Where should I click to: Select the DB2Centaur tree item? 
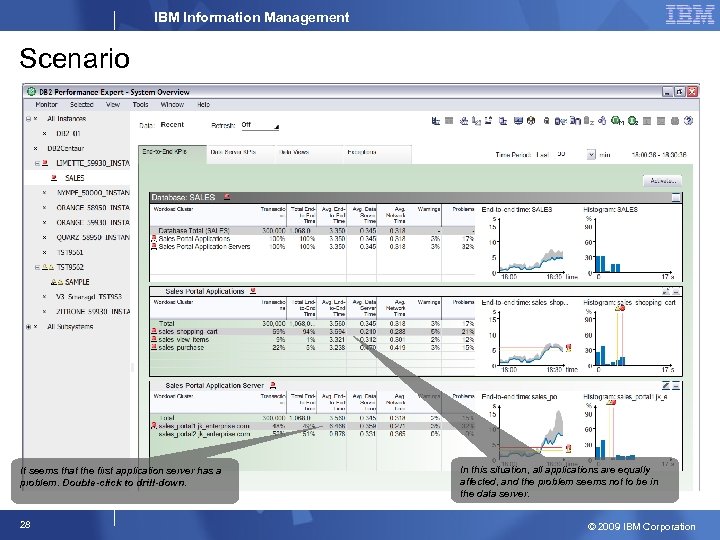(66, 148)
